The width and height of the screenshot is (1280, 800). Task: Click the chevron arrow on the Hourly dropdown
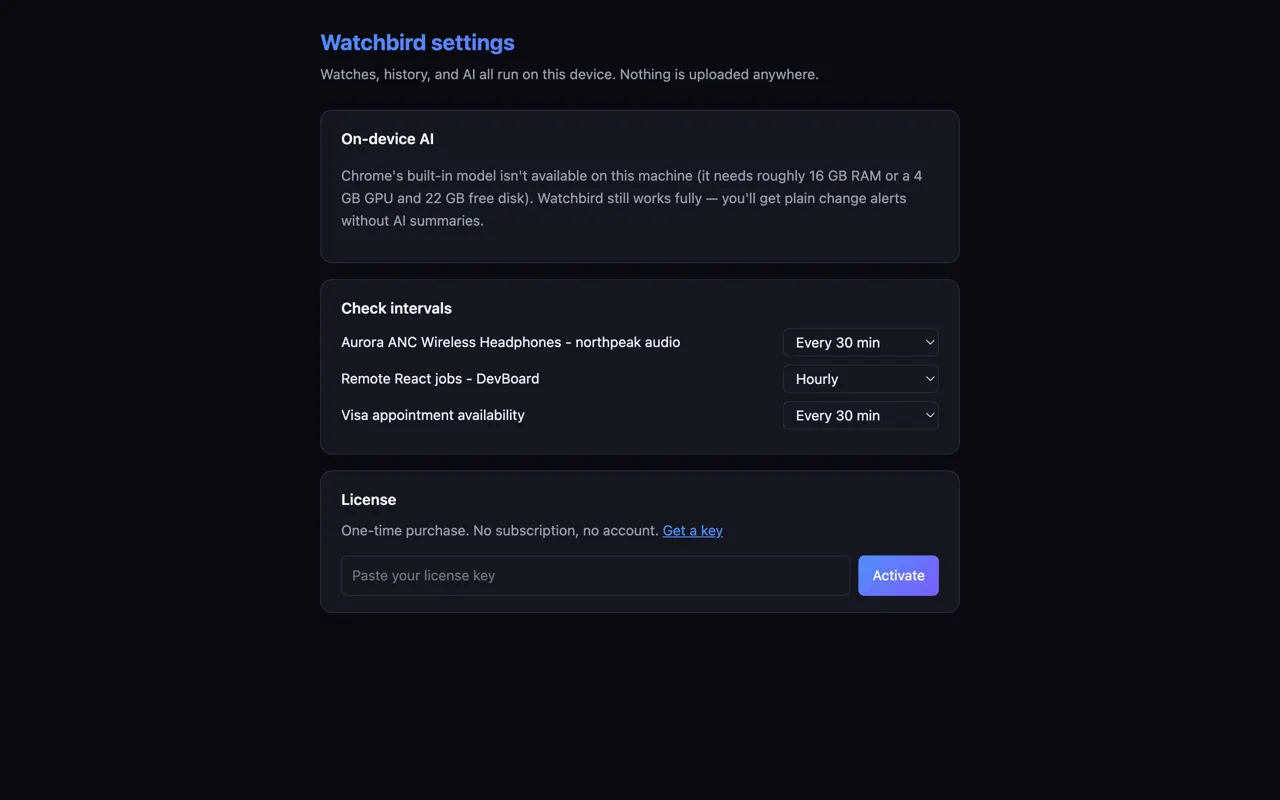tap(929, 379)
